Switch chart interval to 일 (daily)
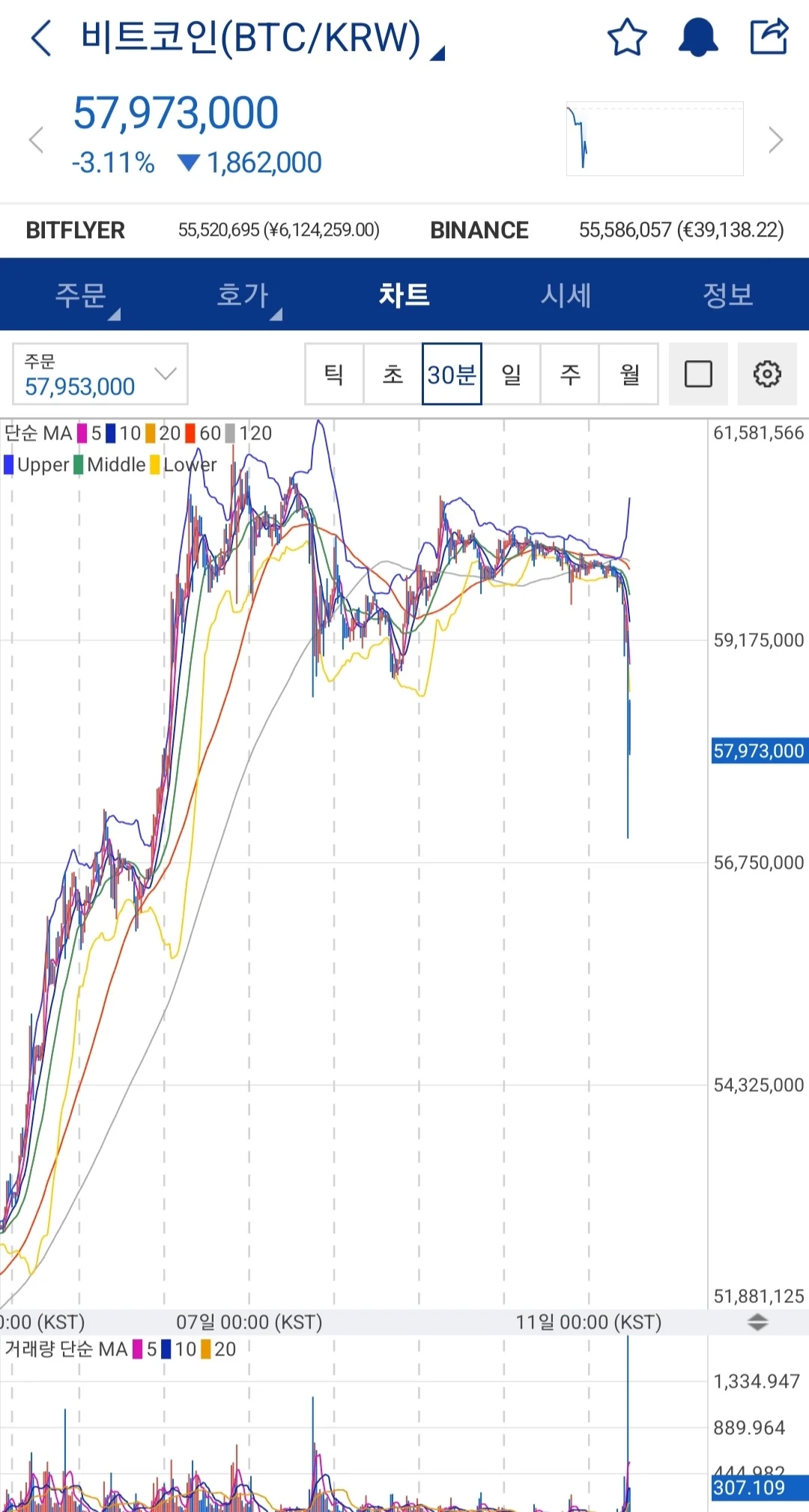Viewport: 809px width, 1512px height. click(511, 374)
